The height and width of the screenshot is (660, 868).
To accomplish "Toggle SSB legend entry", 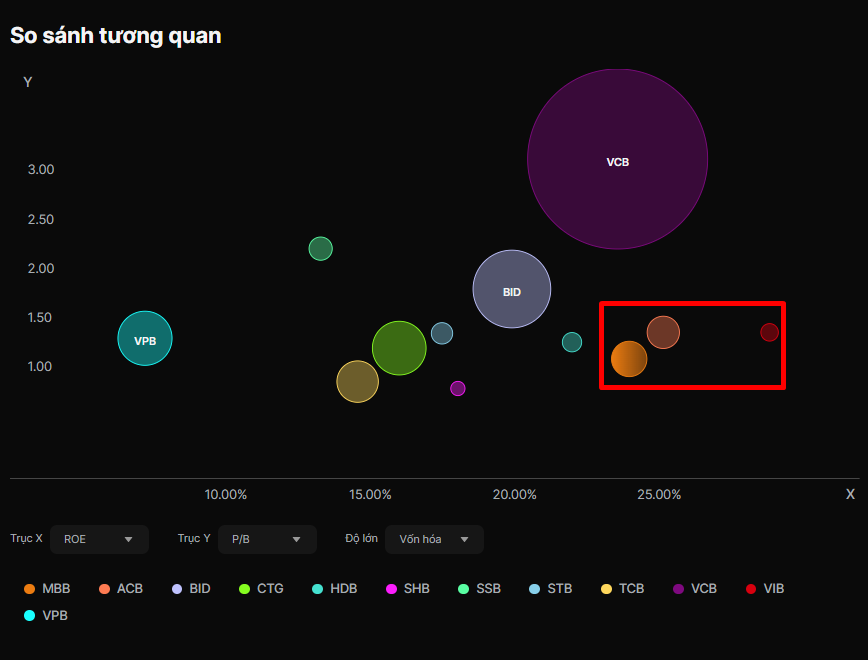I will [479, 589].
